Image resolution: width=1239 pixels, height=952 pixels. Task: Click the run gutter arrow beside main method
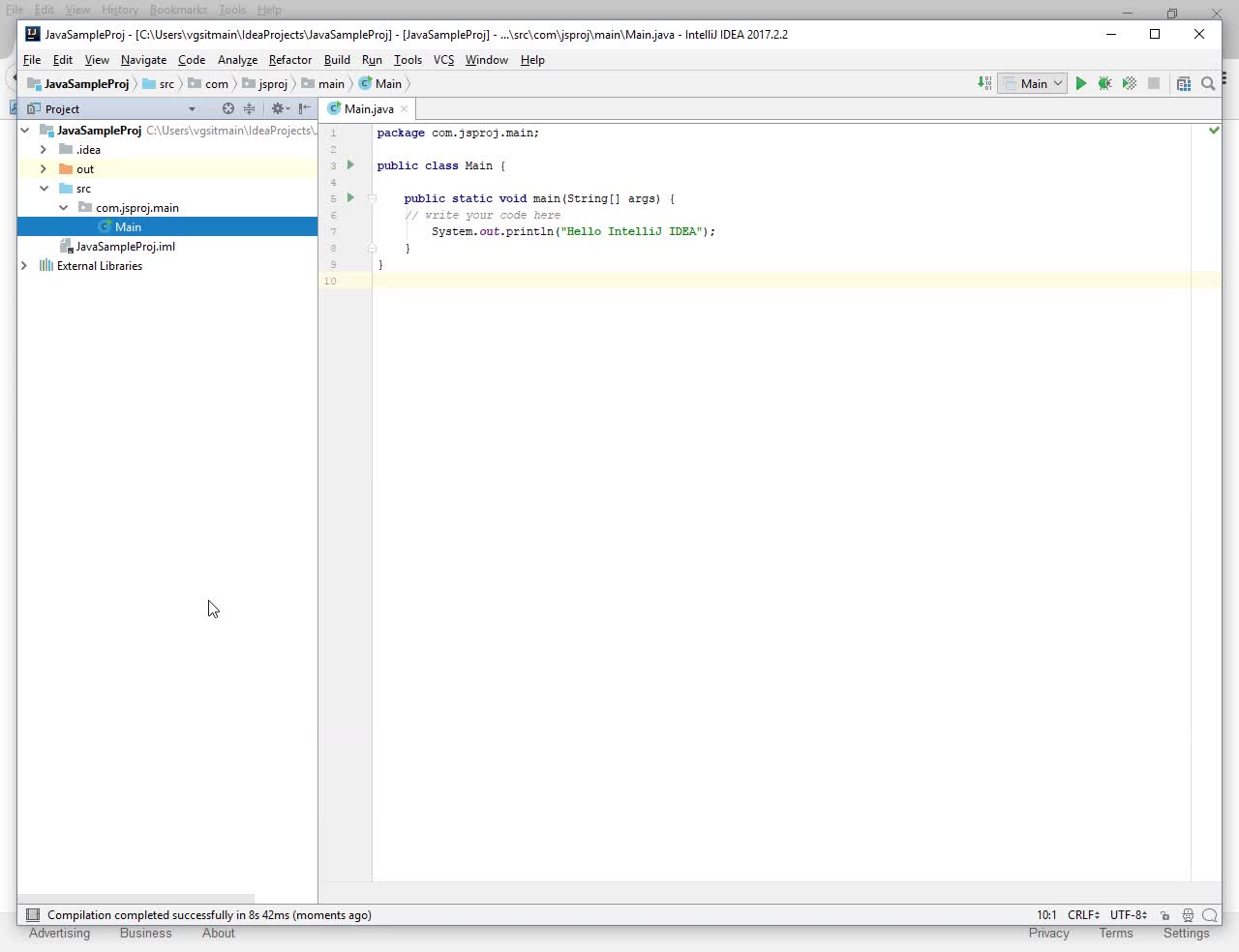(350, 198)
